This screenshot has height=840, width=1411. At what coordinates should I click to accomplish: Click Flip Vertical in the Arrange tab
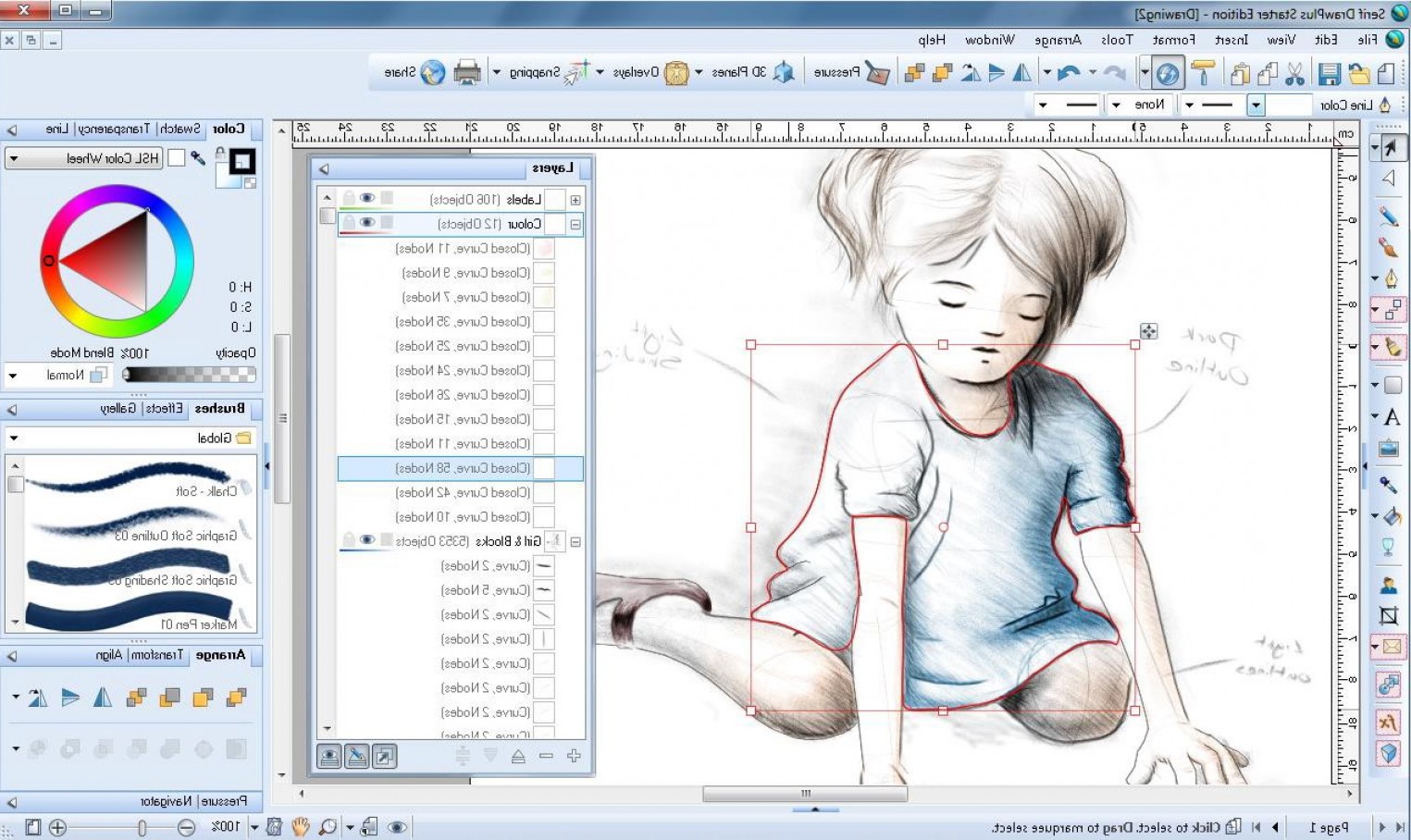(70, 697)
